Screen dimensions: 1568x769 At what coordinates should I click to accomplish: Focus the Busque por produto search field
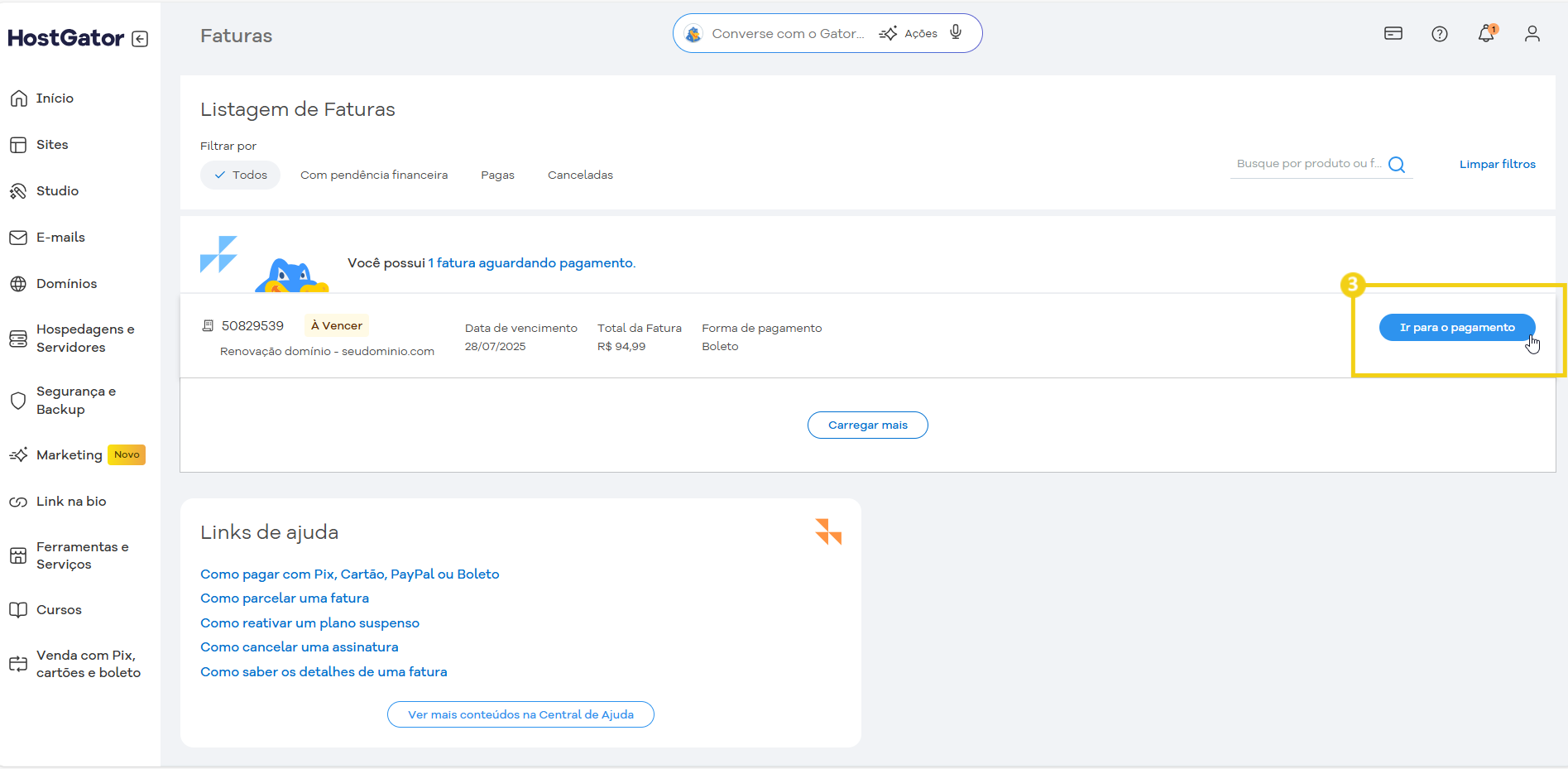(1307, 164)
